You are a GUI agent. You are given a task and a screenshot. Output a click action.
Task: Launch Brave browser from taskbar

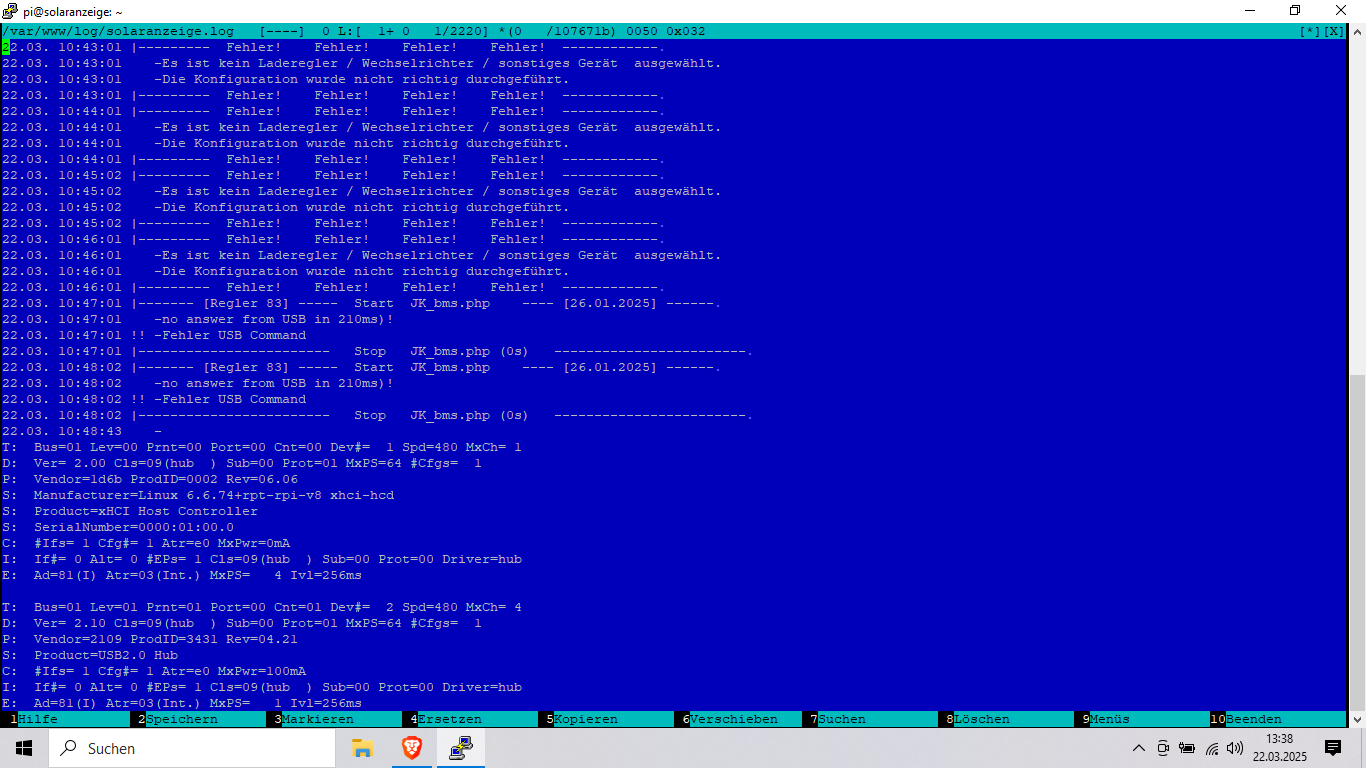pyautogui.click(x=411, y=748)
